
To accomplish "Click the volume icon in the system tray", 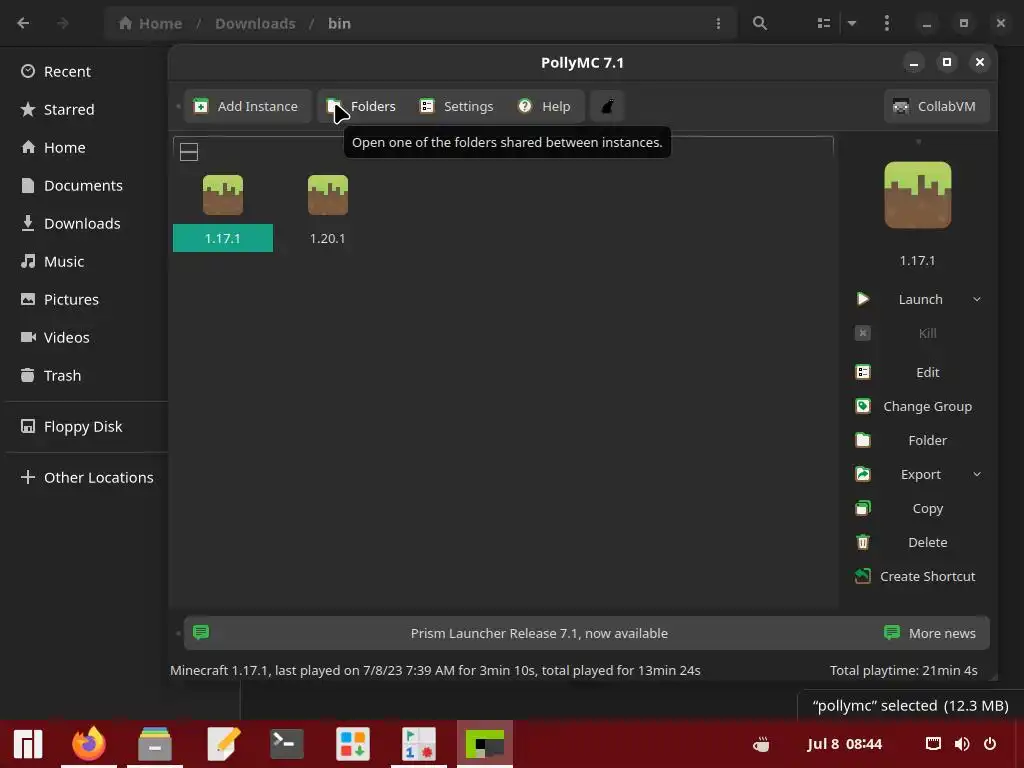I will [x=962, y=744].
